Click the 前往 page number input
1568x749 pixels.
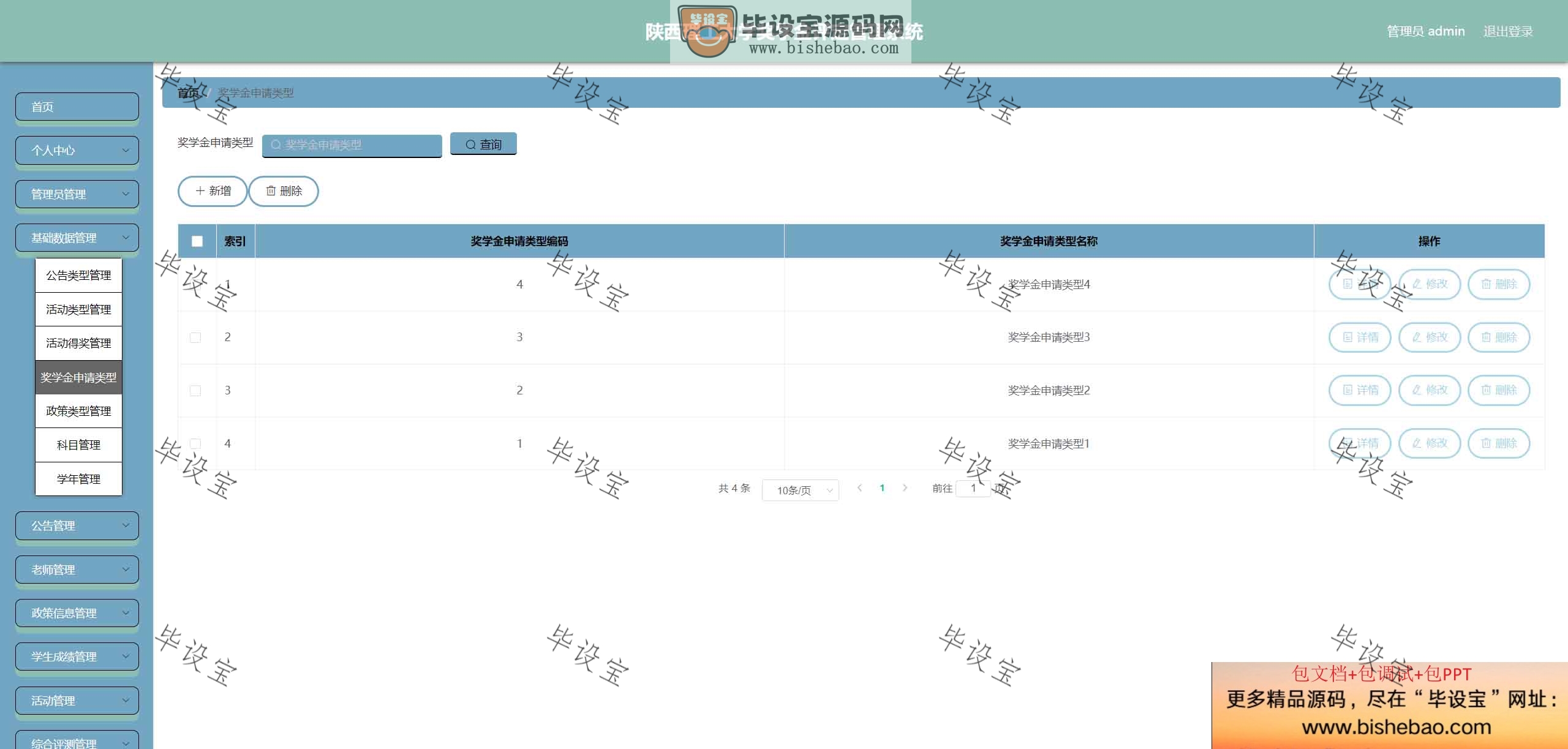pyautogui.click(x=973, y=488)
